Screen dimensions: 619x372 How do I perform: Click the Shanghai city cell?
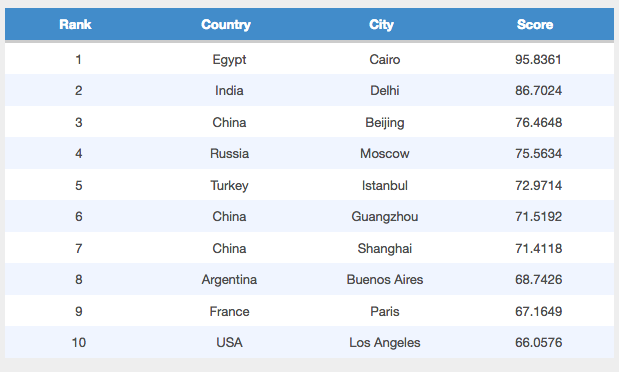coord(385,249)
